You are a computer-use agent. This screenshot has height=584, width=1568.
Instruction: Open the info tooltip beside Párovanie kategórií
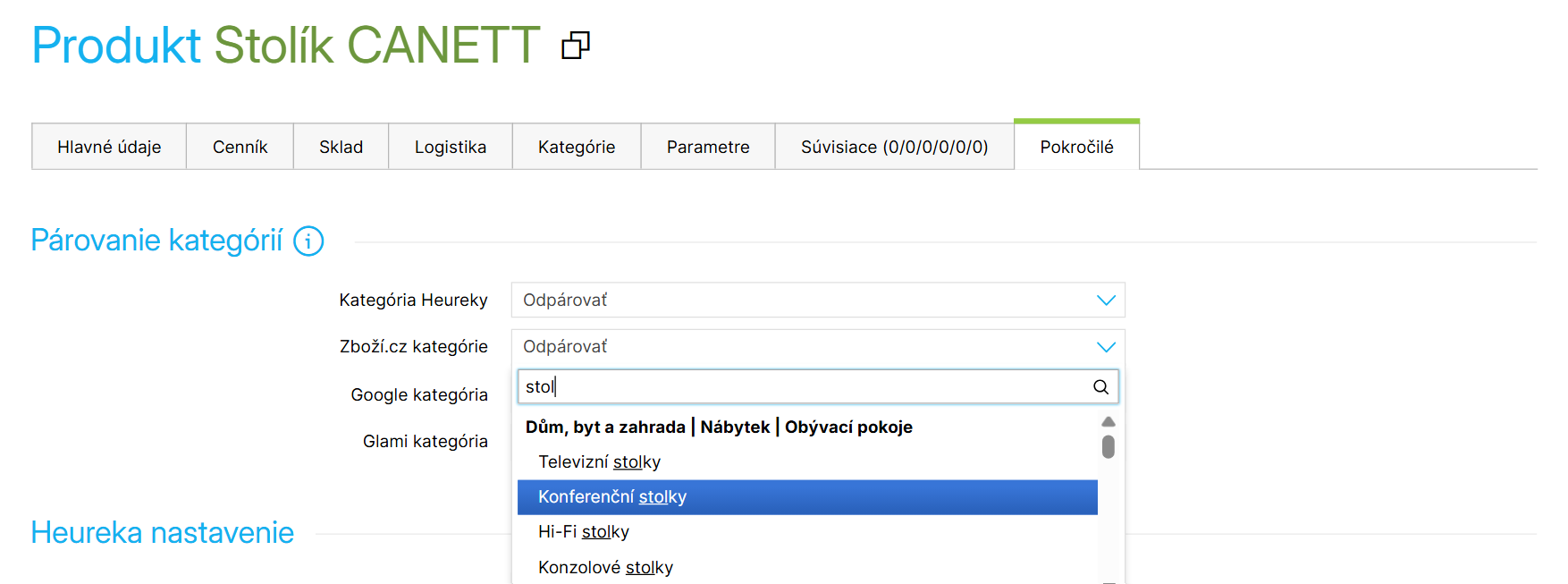[308, 240]
